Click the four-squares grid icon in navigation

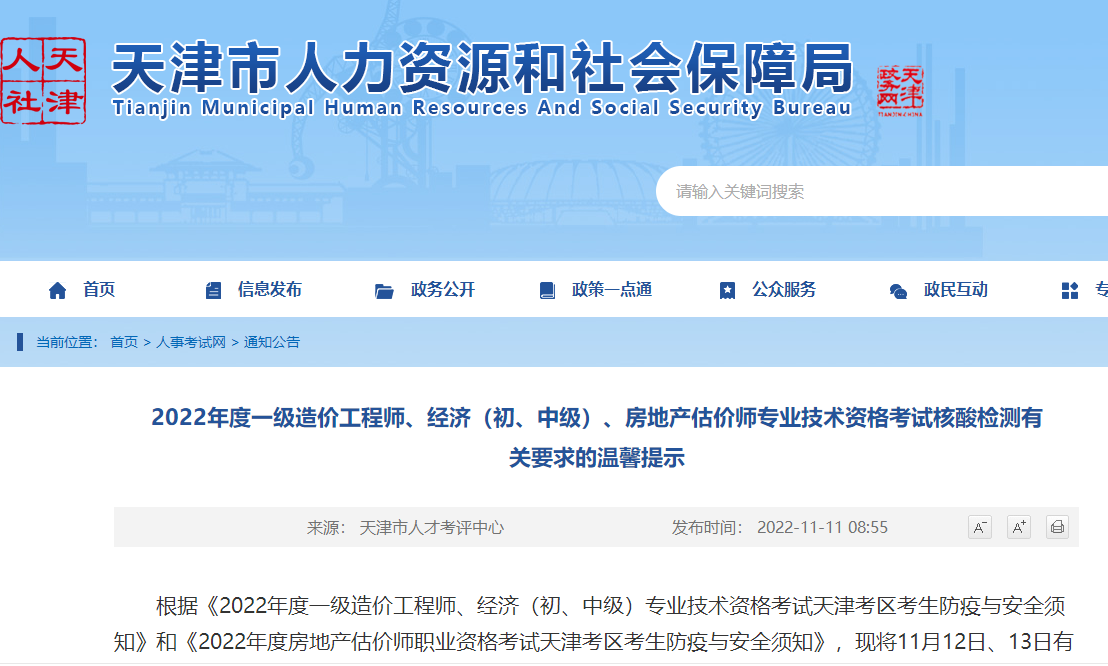(1070, 291)
